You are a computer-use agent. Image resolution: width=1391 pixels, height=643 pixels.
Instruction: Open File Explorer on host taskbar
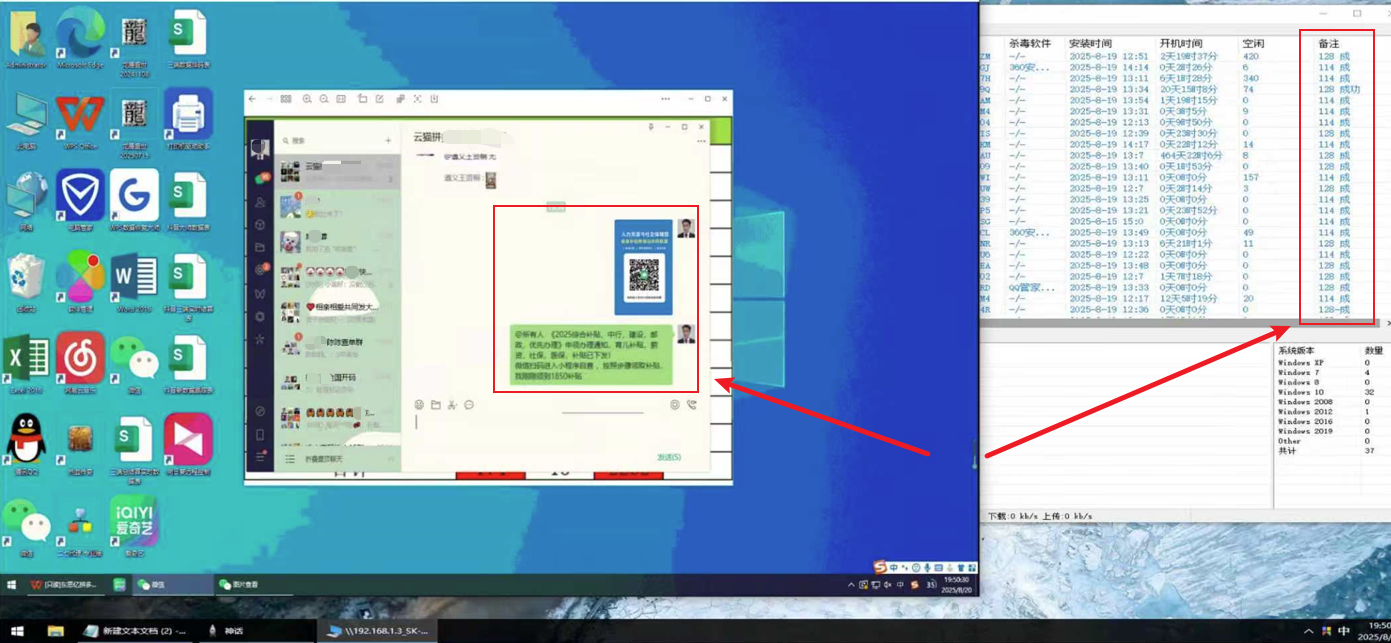[56, 631]
